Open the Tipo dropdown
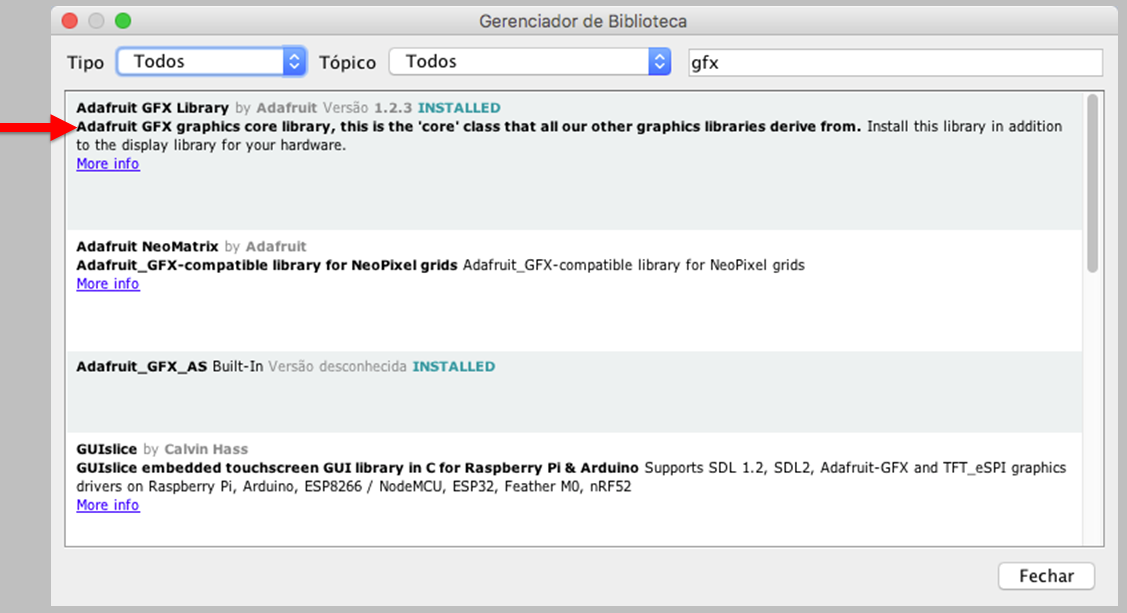 coord(211,62)
